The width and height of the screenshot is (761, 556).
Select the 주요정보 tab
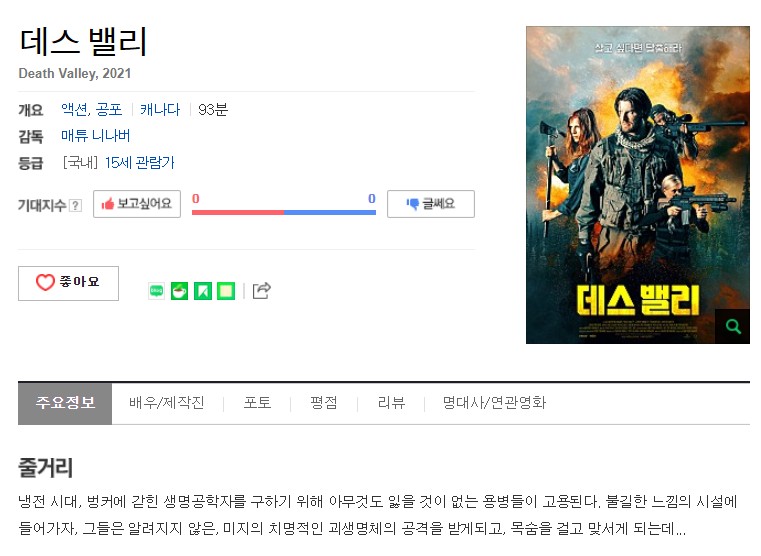(65, 403)
